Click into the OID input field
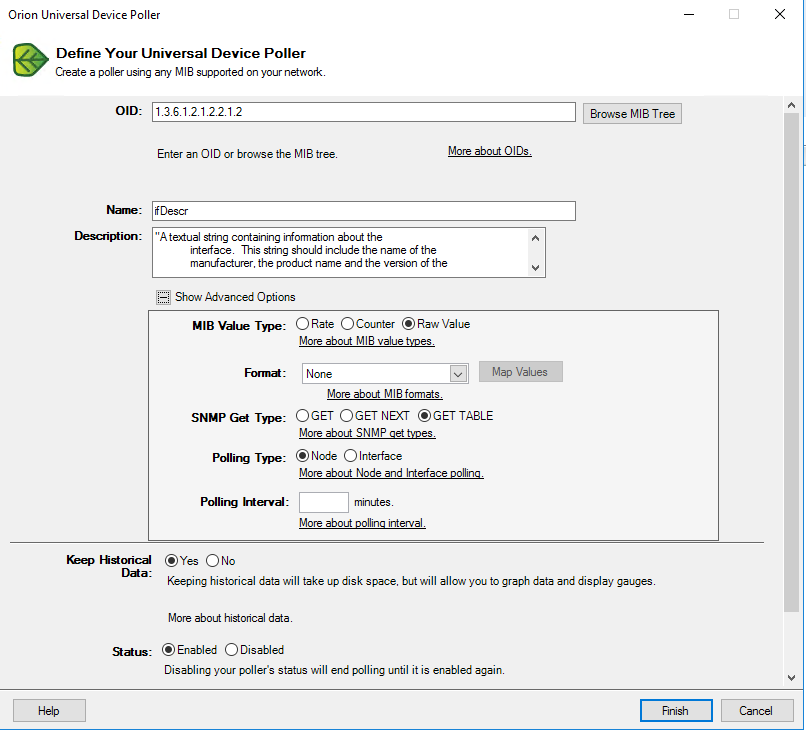The height and width of the screenshot is (732, 806). (363, 112)
